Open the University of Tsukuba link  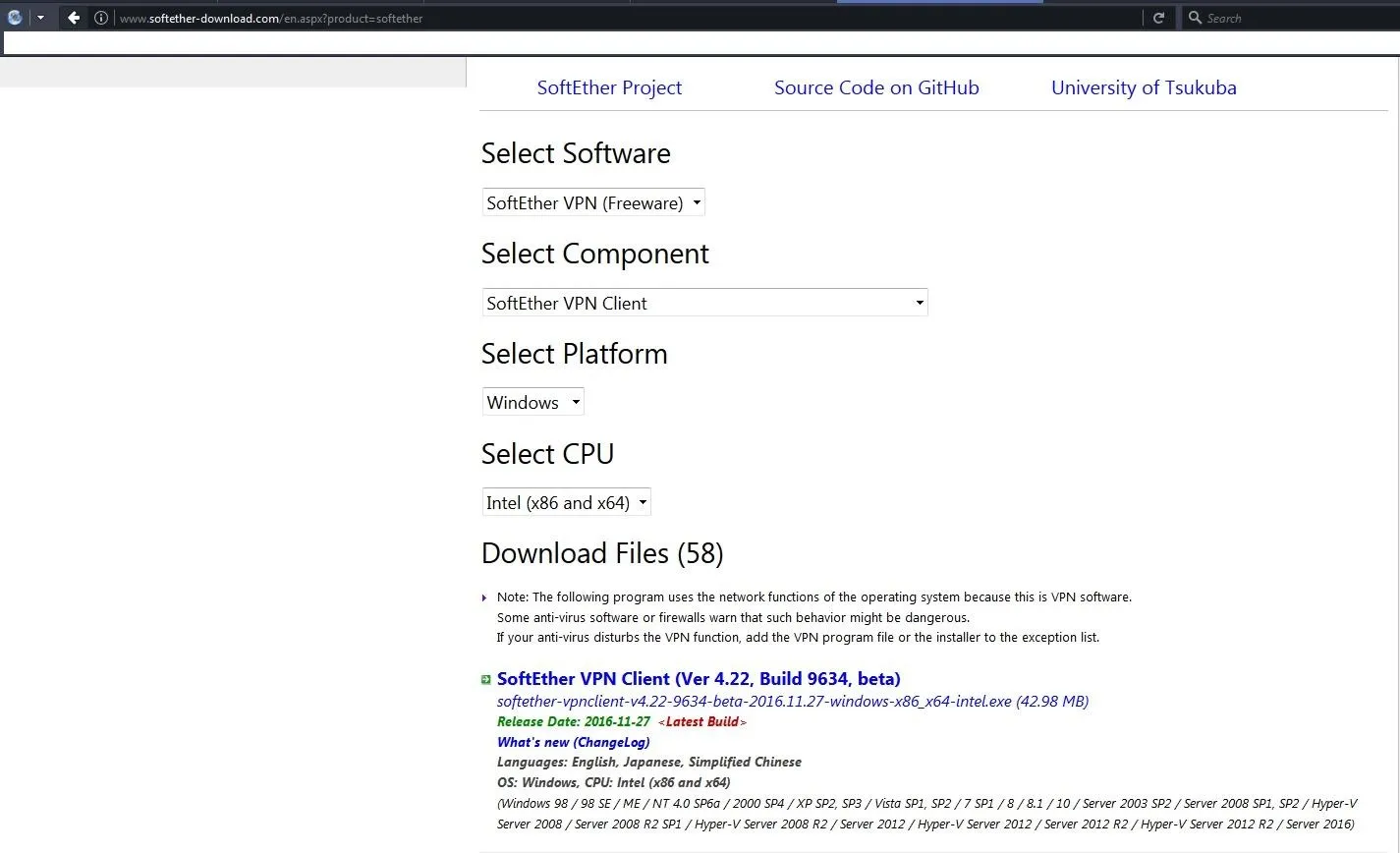click(x=1144, y=87)
